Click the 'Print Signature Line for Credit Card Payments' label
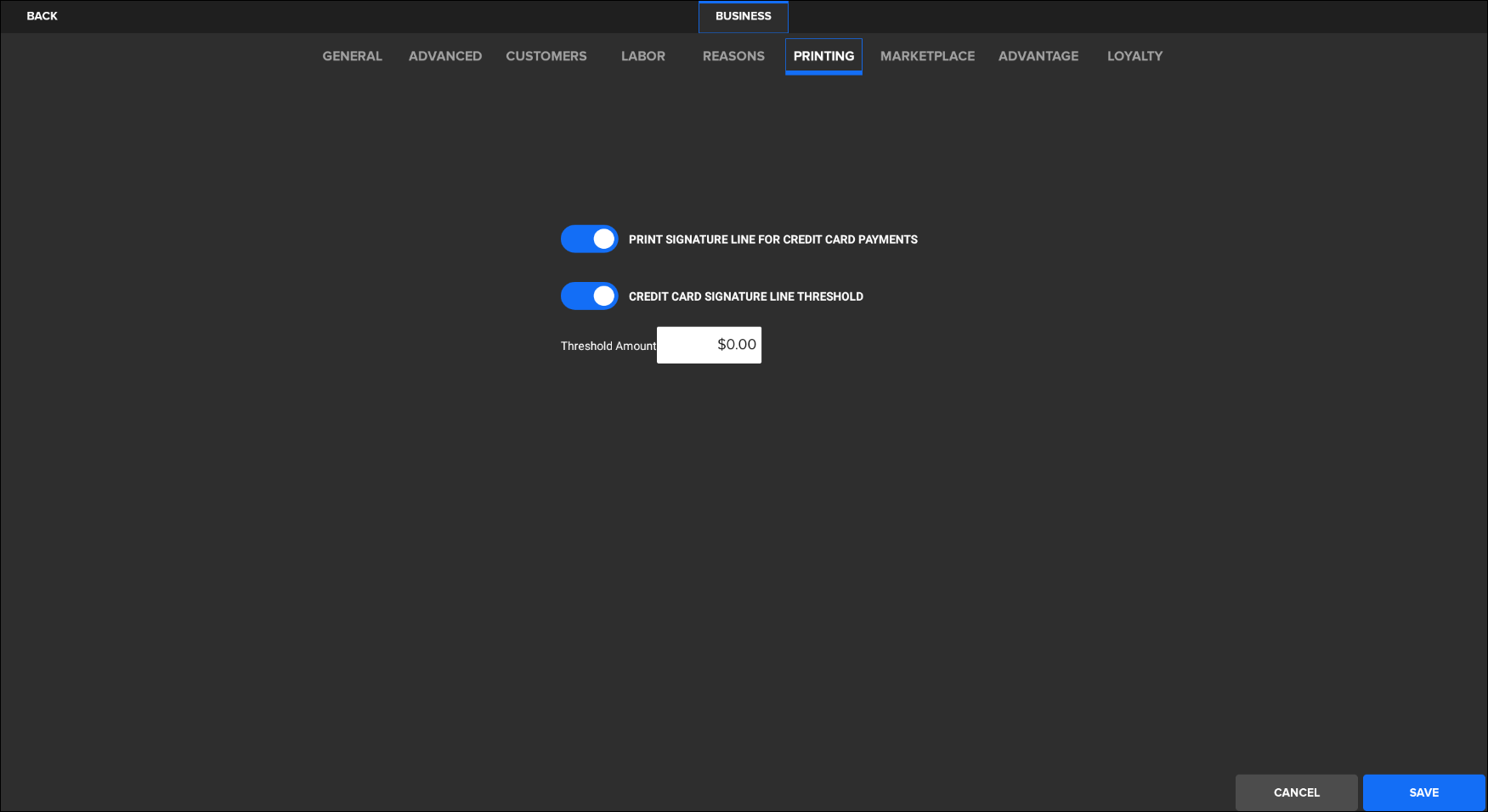The image size is (1488, 812). [x=772, y=240]
